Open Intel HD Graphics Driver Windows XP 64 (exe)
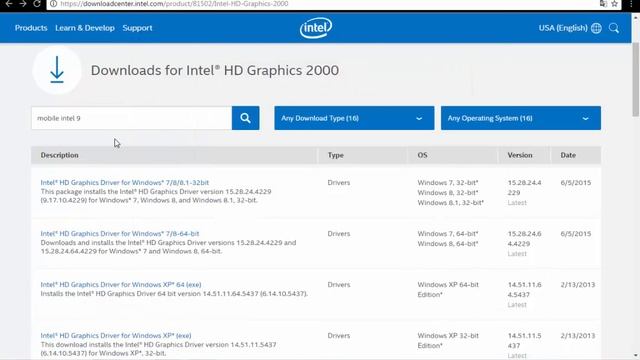The height and width of the screenshot is (360, 640). tap(121, 284)
